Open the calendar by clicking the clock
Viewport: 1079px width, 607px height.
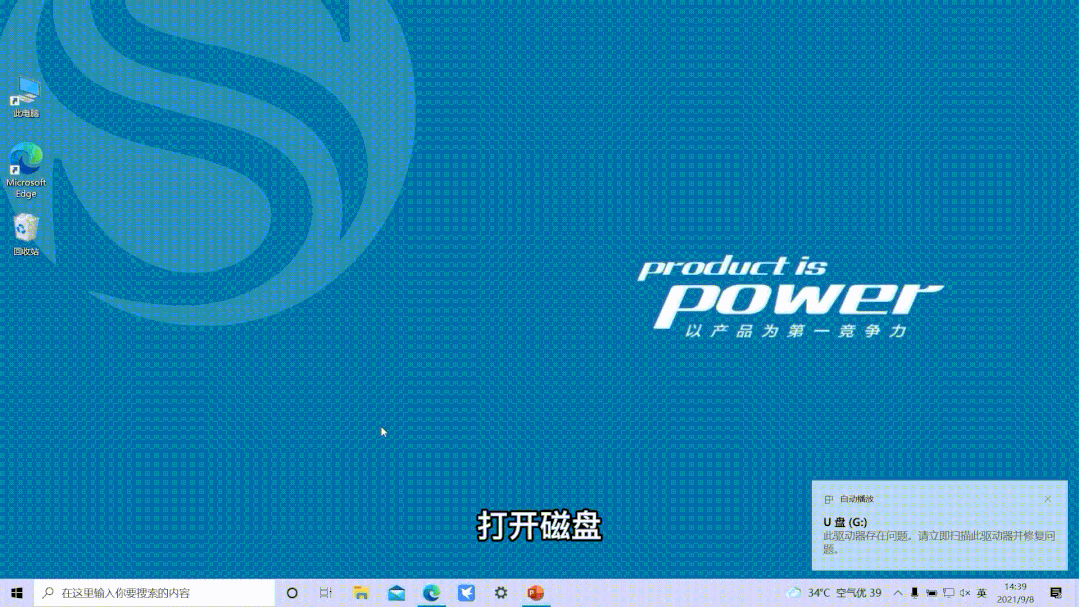pos(1018,593)
